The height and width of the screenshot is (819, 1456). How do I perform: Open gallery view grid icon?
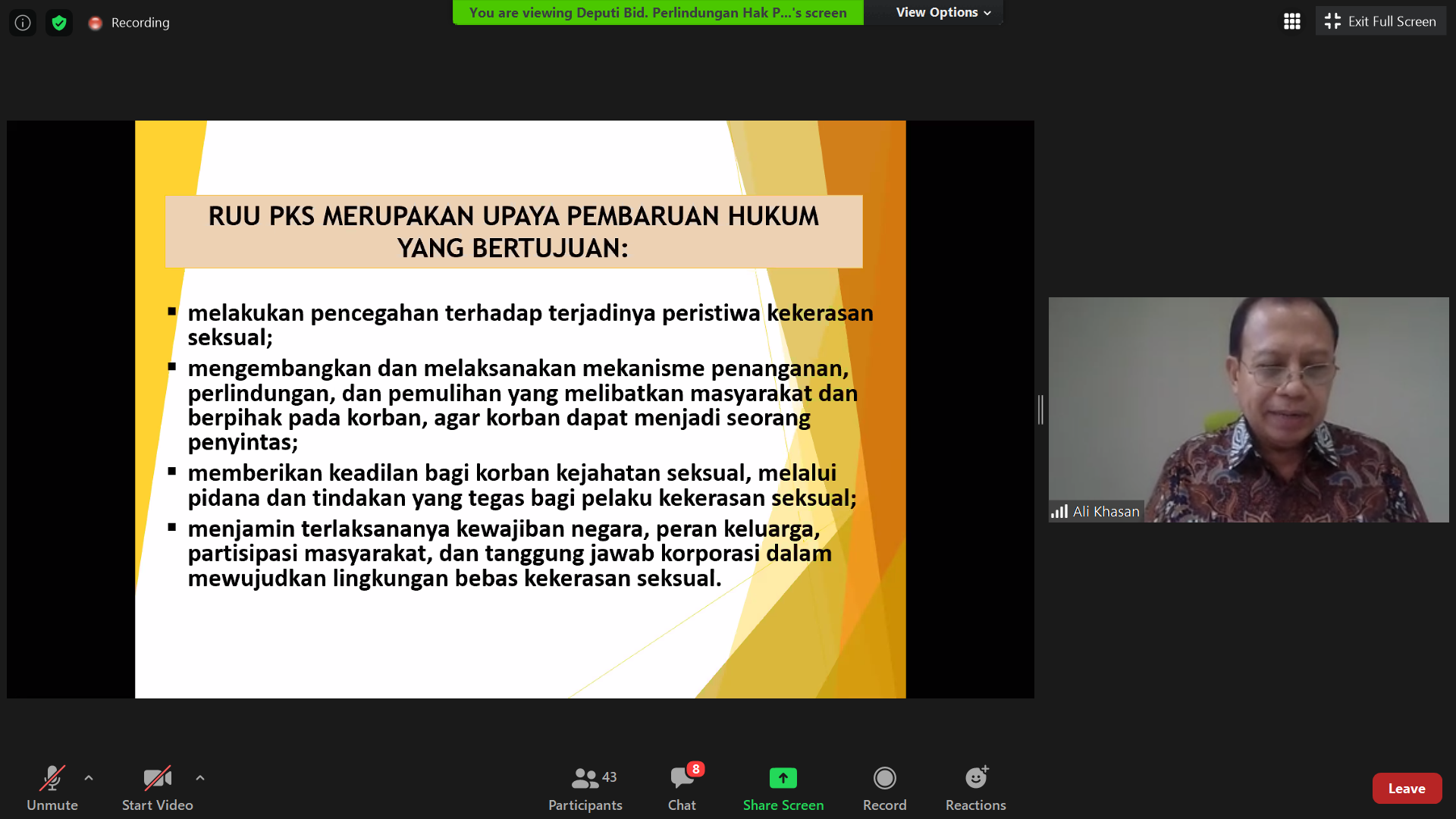point(1292,21)
